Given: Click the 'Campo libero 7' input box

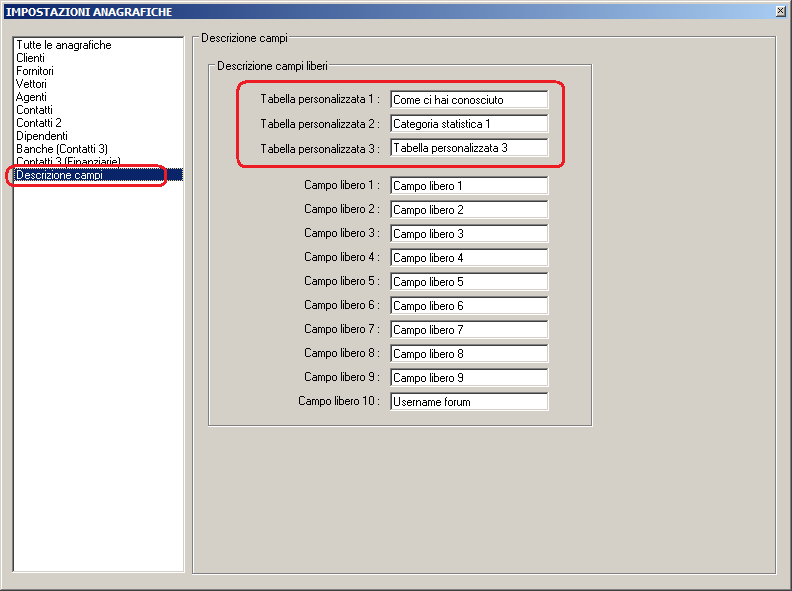Looking at the screenshot, I should [x=469, y=329].
